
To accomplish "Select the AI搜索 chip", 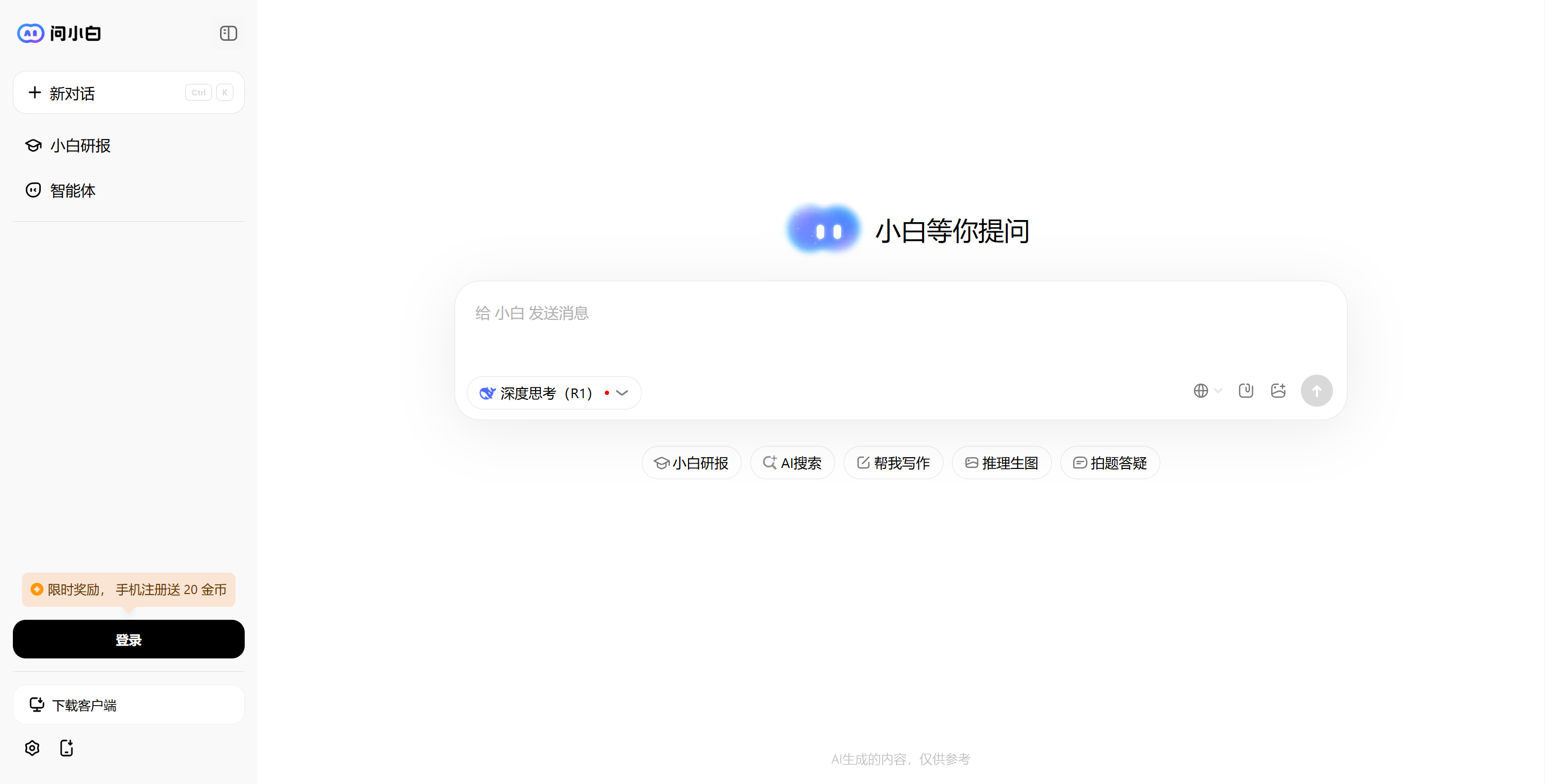I will [792, 463].
